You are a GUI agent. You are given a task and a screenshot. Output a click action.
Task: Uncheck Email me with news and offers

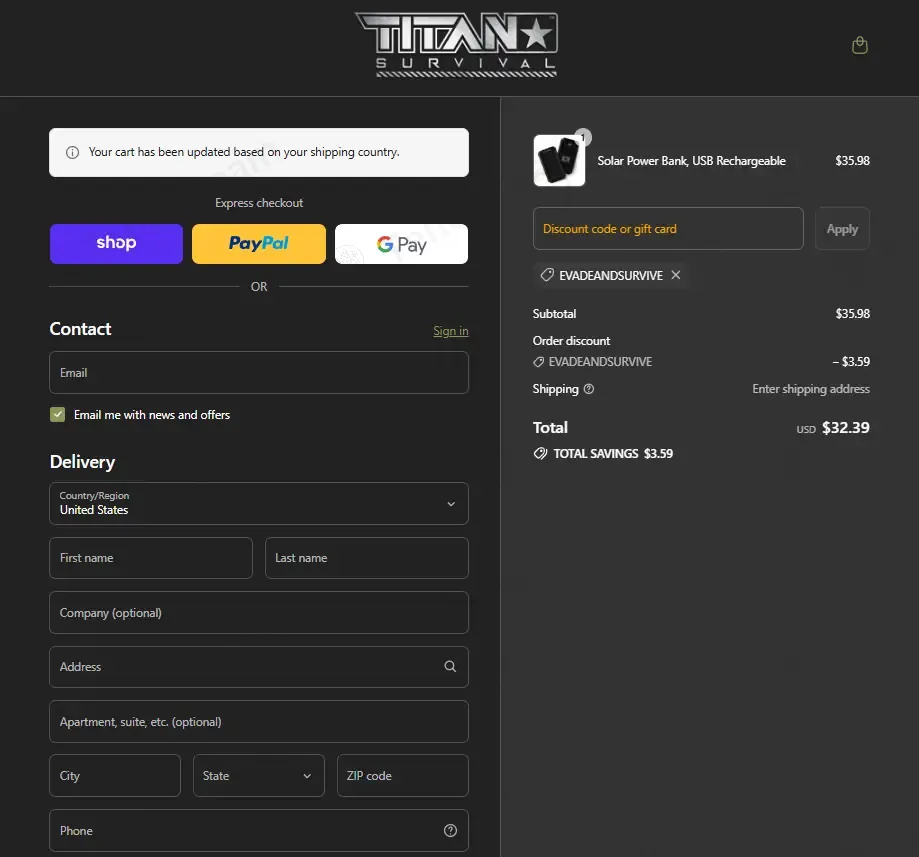(57, 414)
